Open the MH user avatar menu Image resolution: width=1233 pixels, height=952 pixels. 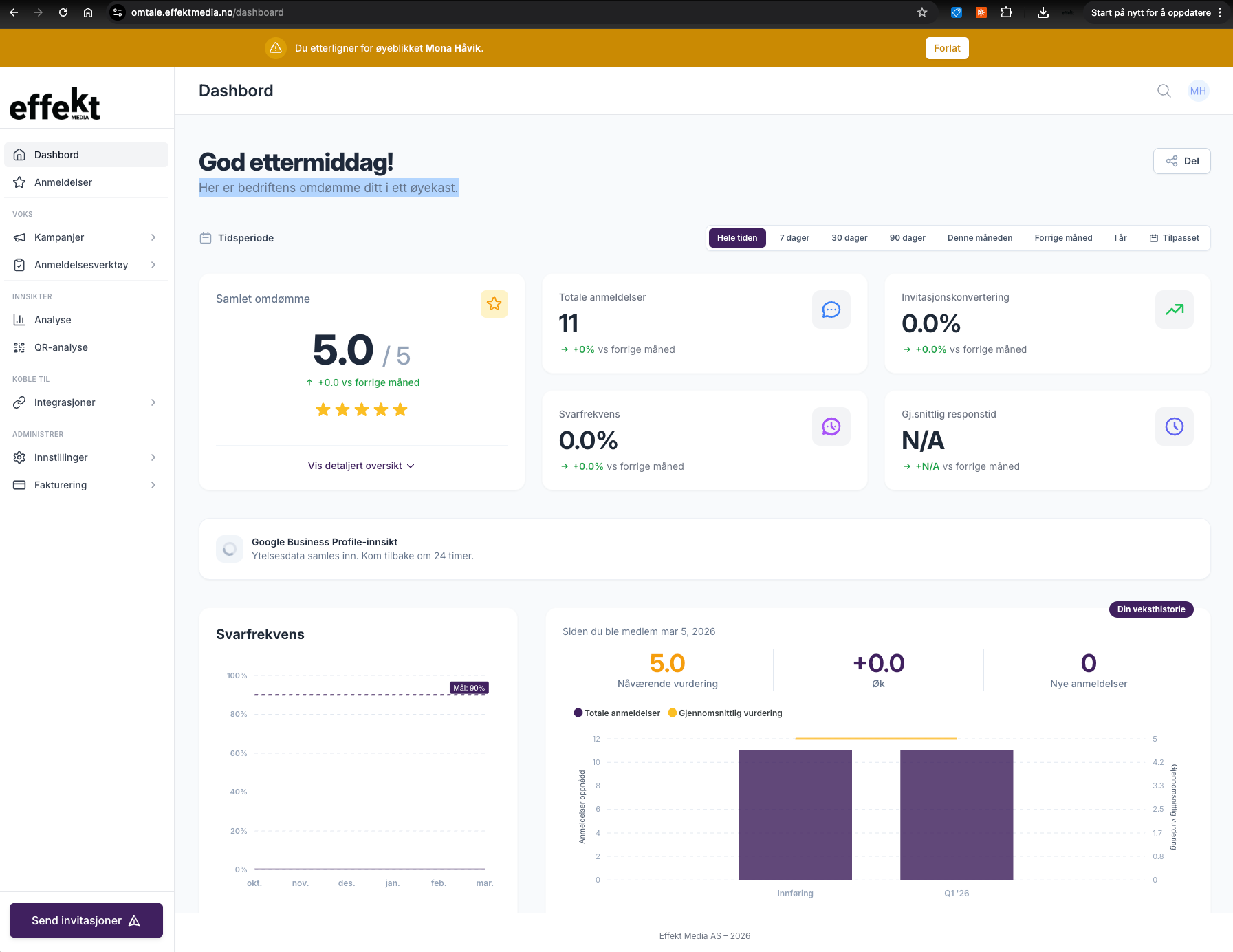pyautogui.click(x=1198, y=91)
